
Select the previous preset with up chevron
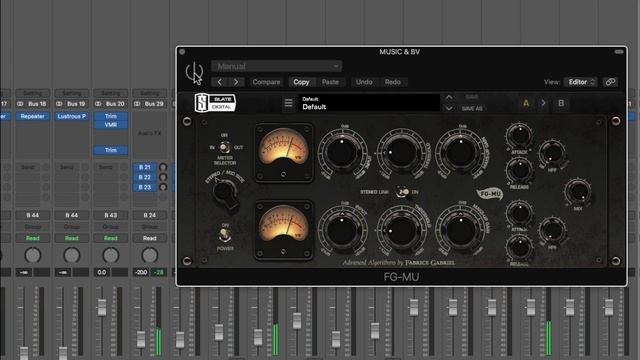pos(449,97)
